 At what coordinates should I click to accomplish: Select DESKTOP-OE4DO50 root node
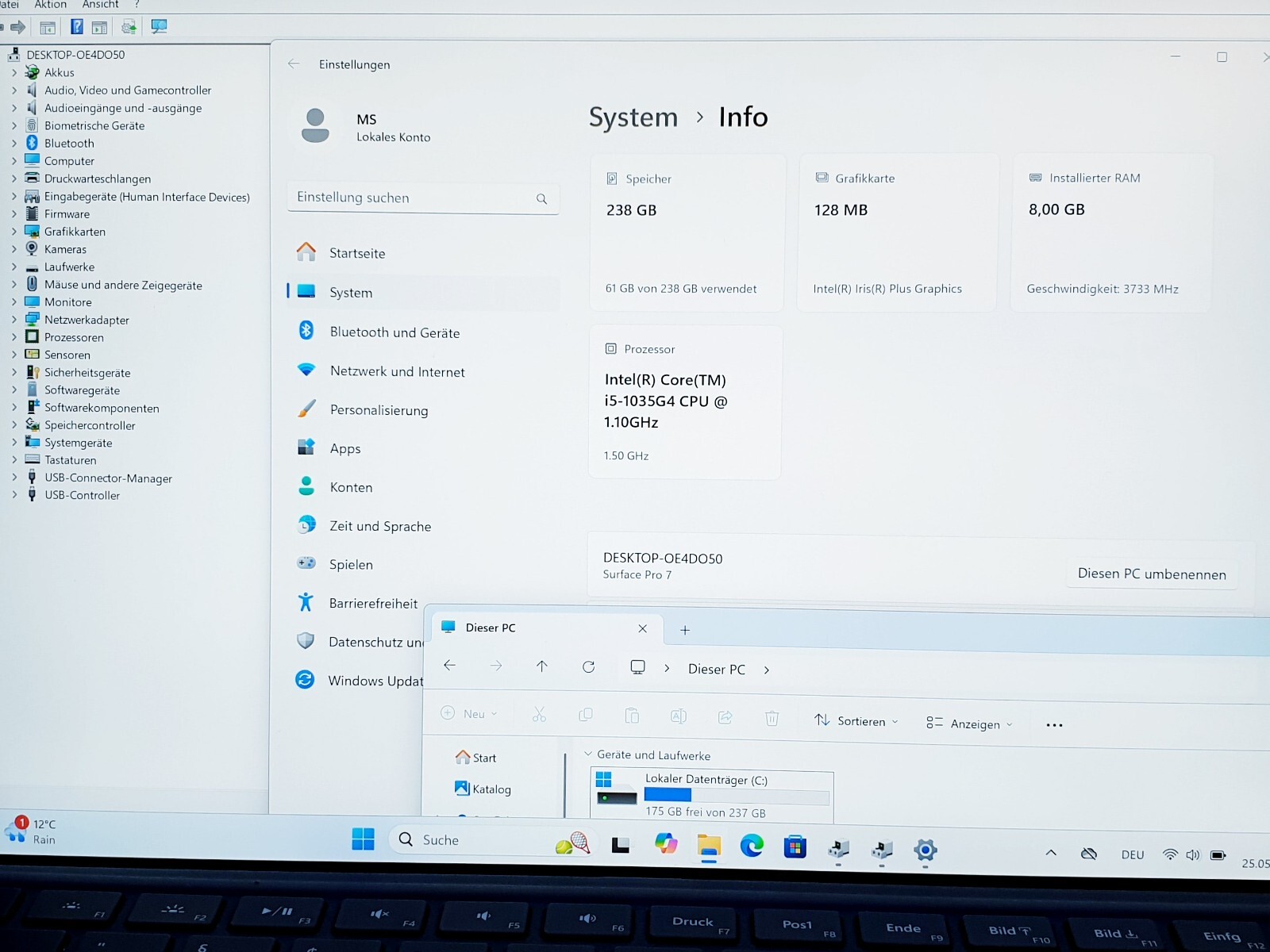pyautogui.click(x=75, y=55)
